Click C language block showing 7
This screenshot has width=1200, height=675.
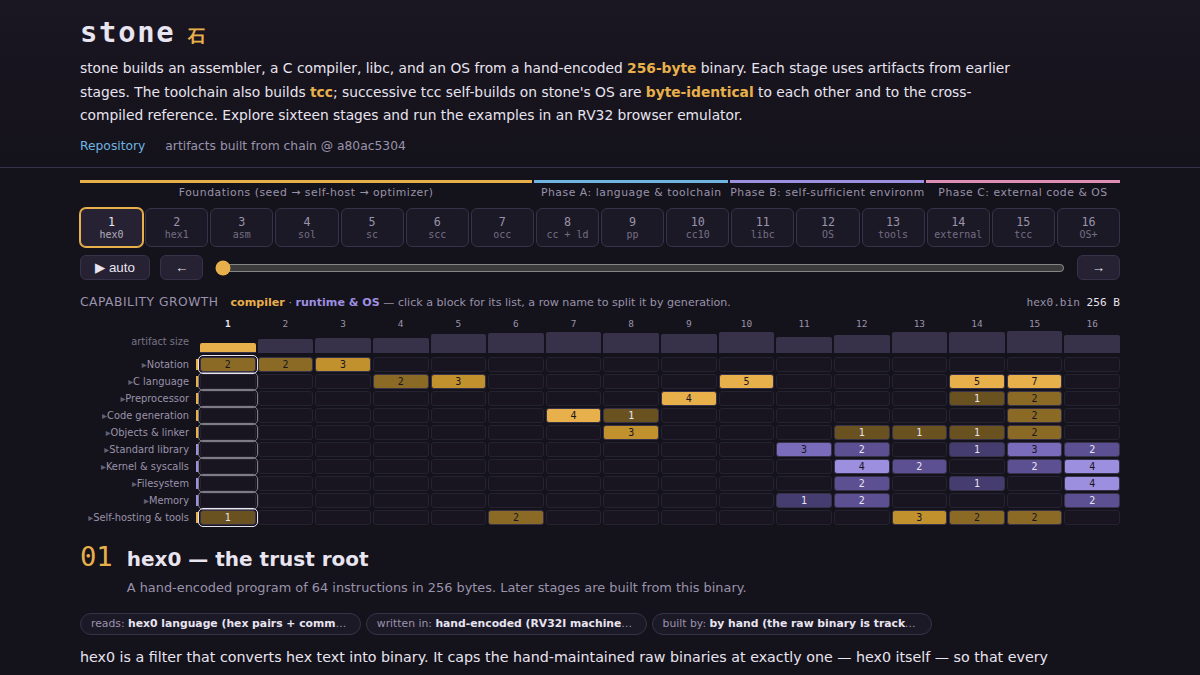click(1034, 382)
